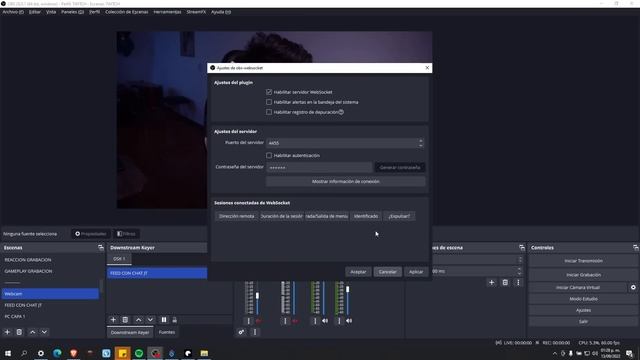Delete the selected scene with trash icon
640x360 pixels.
click(x=19, y=332)
